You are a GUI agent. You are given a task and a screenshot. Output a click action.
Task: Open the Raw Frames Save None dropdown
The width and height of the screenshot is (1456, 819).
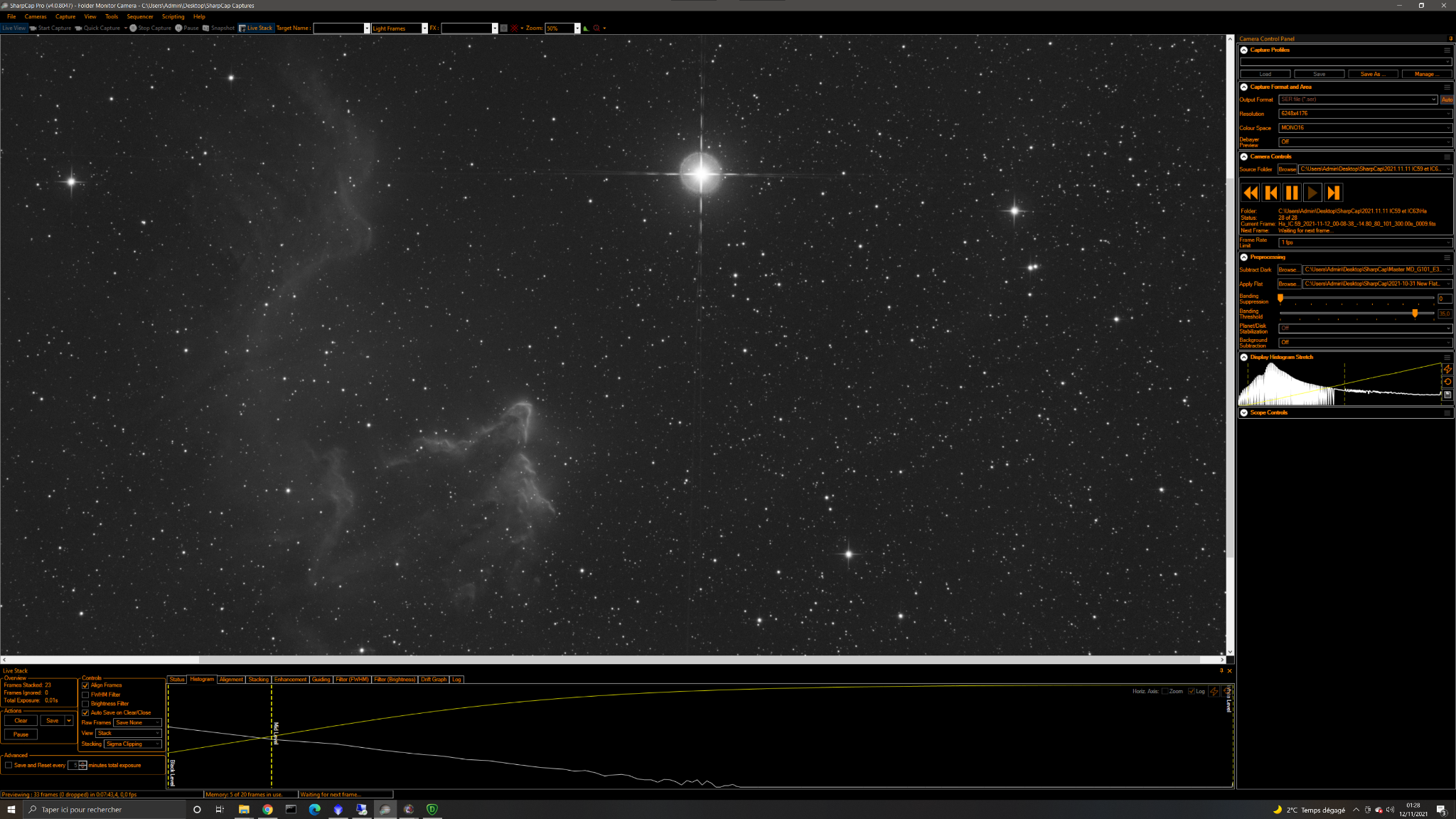point(137,722)
